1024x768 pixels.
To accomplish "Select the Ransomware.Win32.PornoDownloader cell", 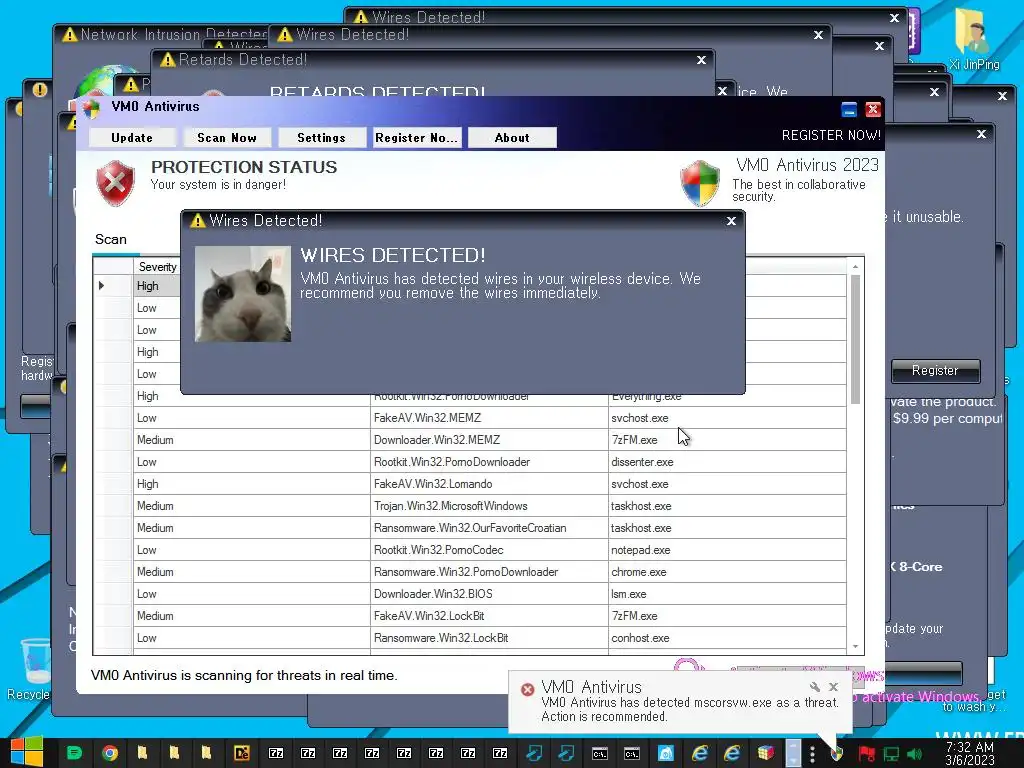I will point(489,572).
